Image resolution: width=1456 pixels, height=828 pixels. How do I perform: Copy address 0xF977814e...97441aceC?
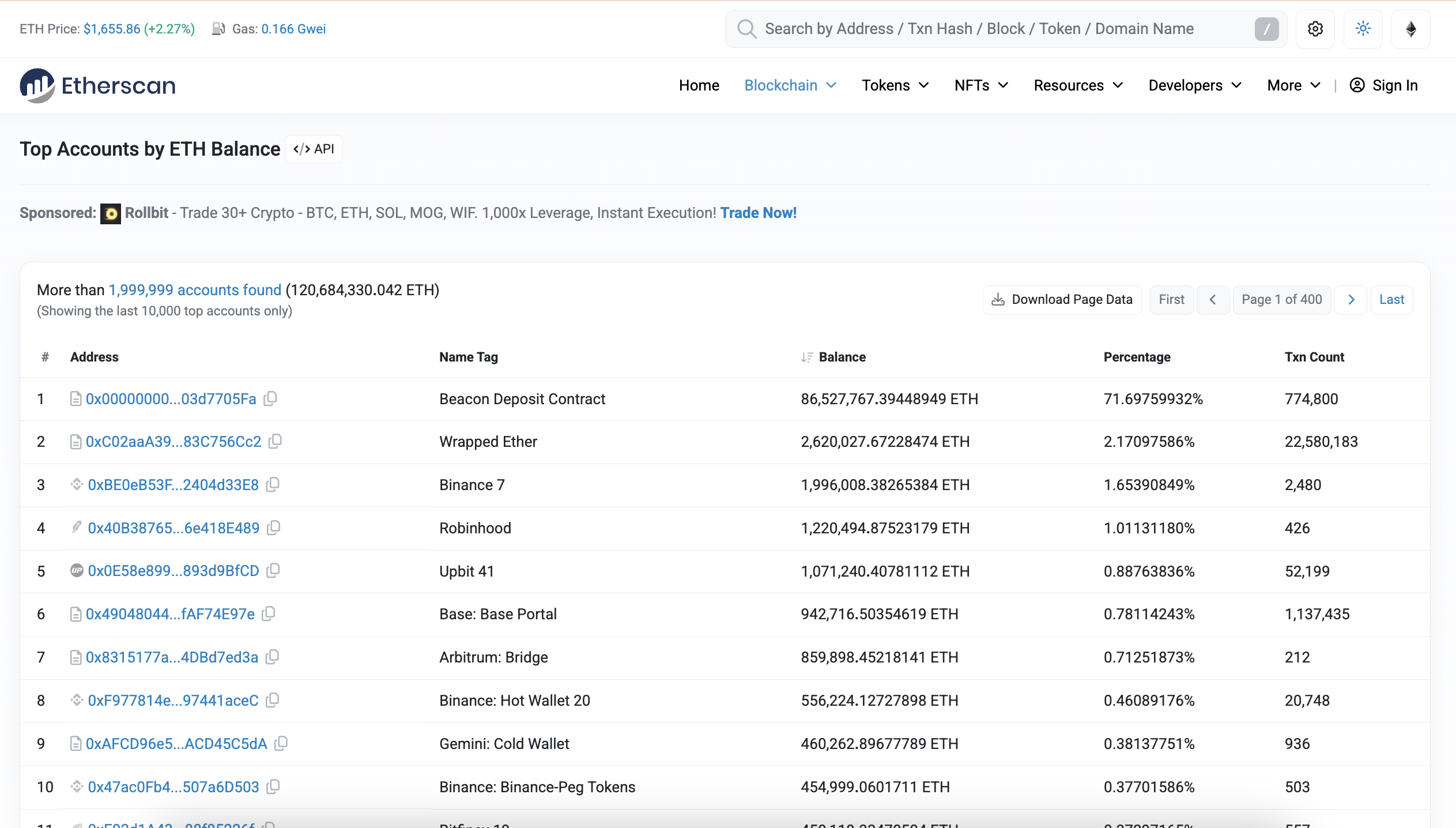273,700
